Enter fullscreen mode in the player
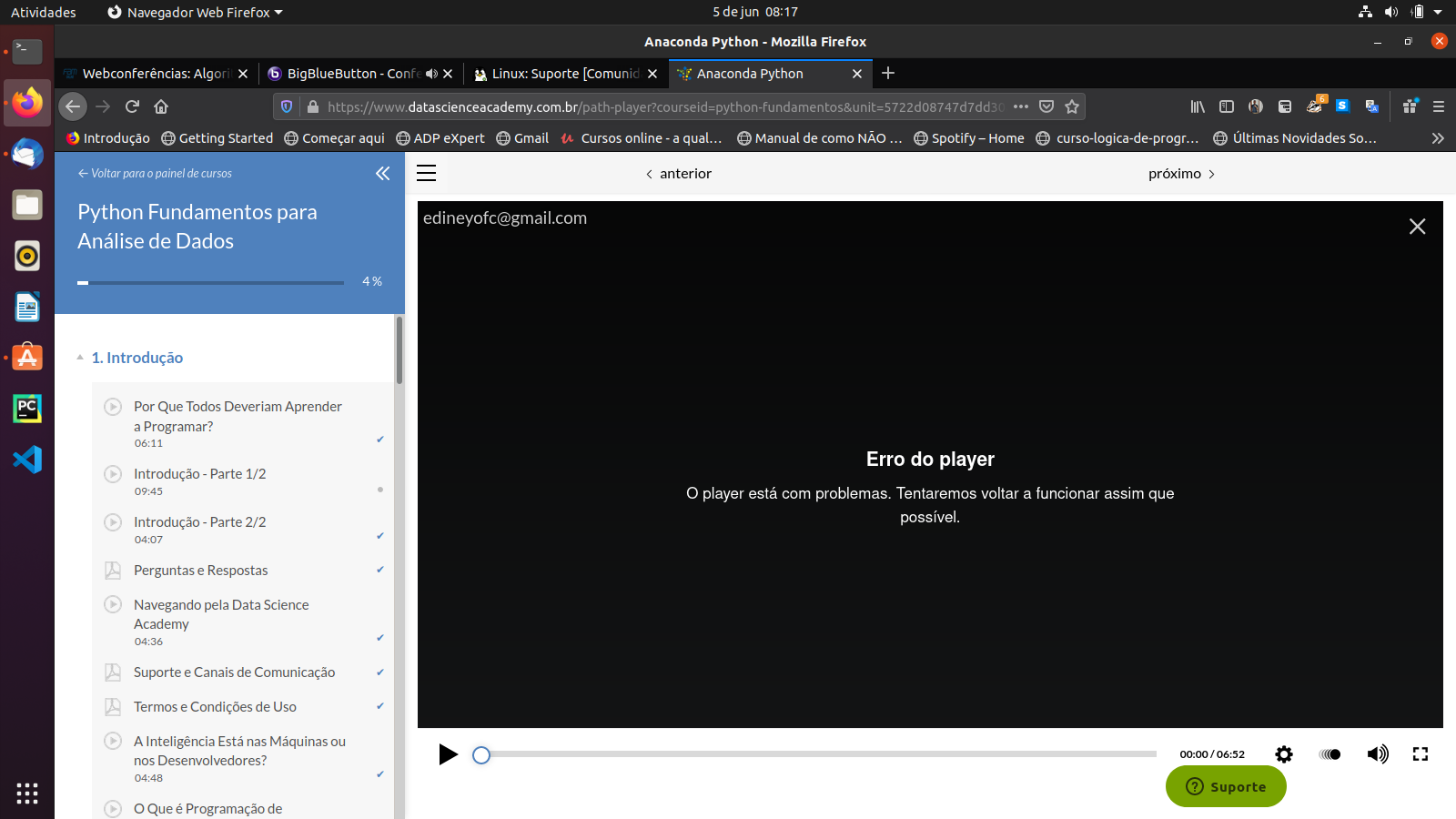 pos(1420,754)
